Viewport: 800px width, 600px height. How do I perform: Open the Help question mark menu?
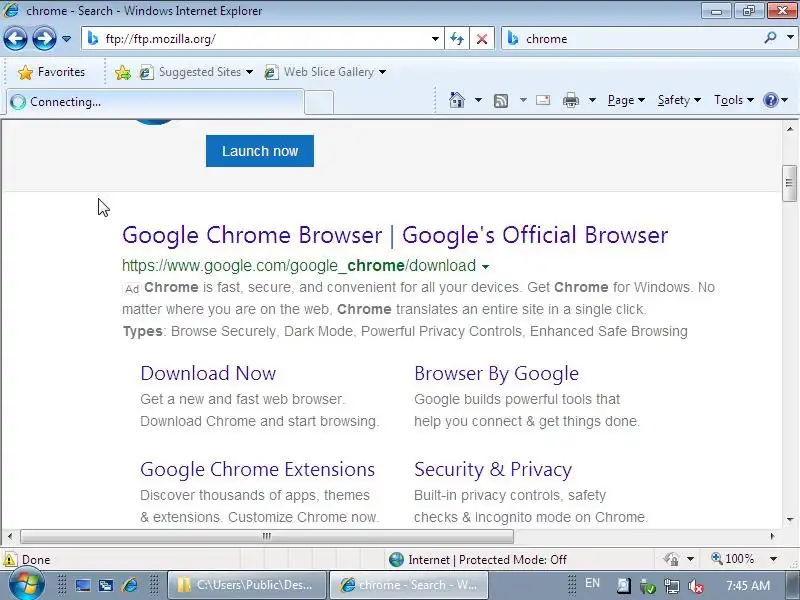776,100
